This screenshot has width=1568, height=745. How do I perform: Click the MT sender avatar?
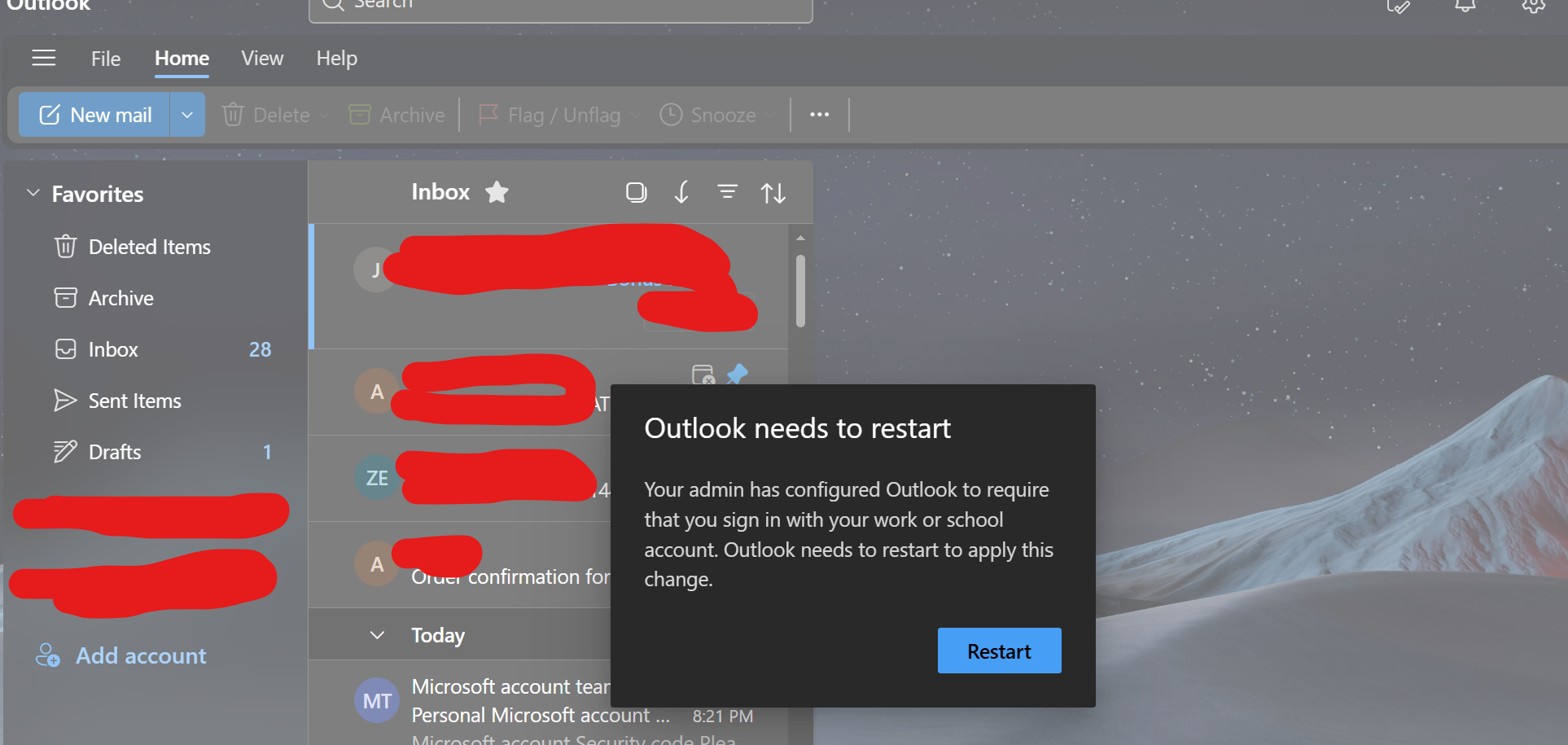click(377, 700)
